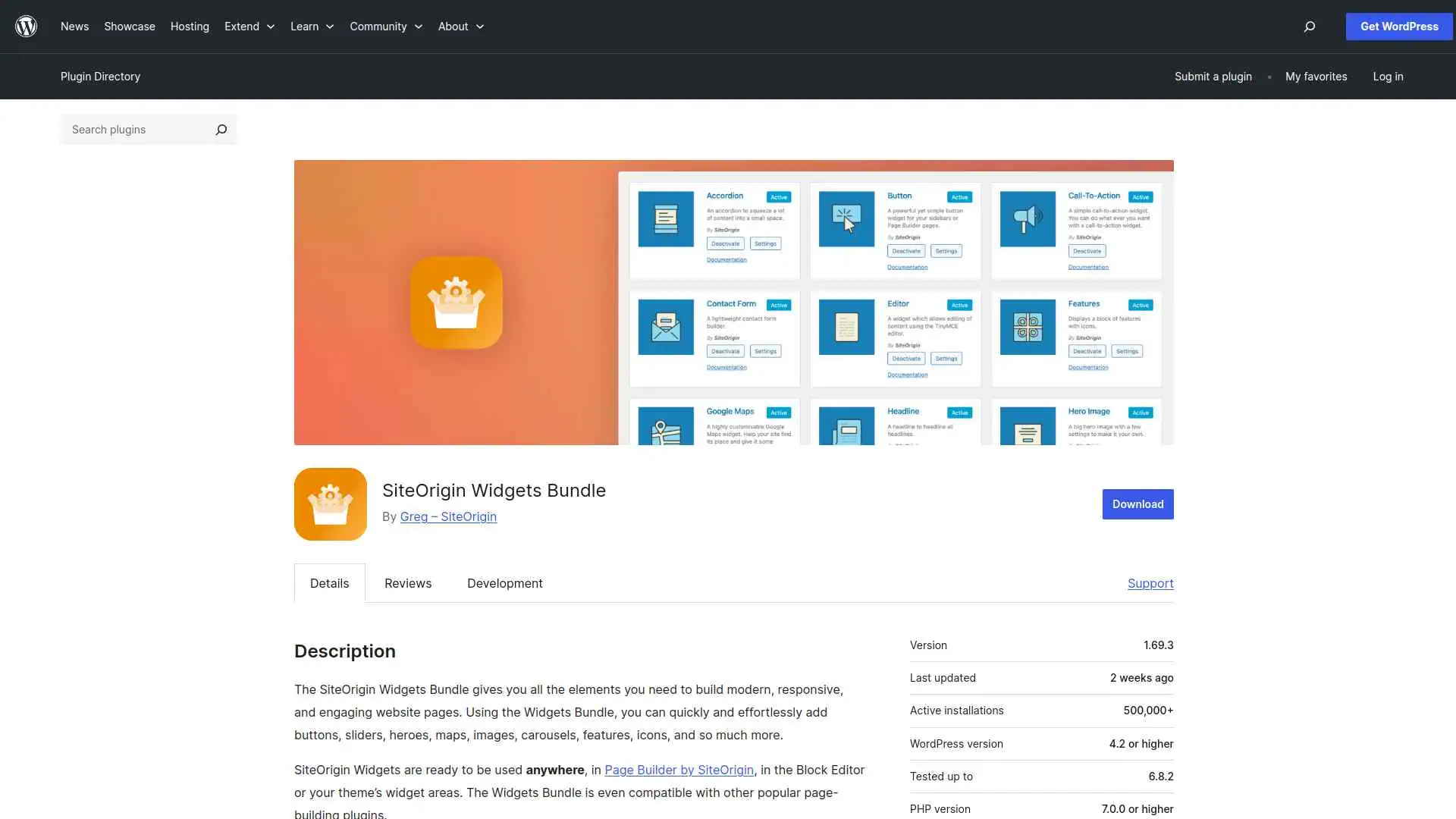Follow the Page Builder by SiteOrigin link
This screenshot has height=819, width=1456.
[678, 770]
